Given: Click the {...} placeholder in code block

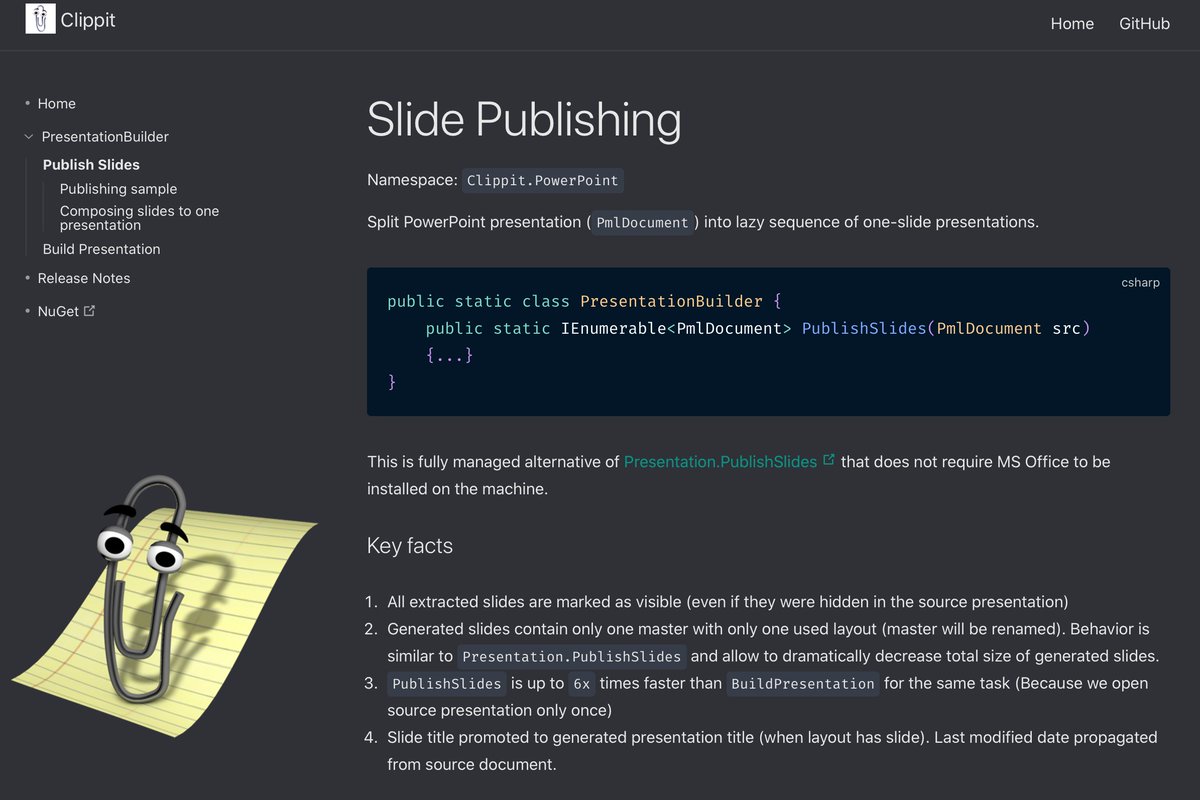Looking at the screenshot, I should (x=449, y=355).
